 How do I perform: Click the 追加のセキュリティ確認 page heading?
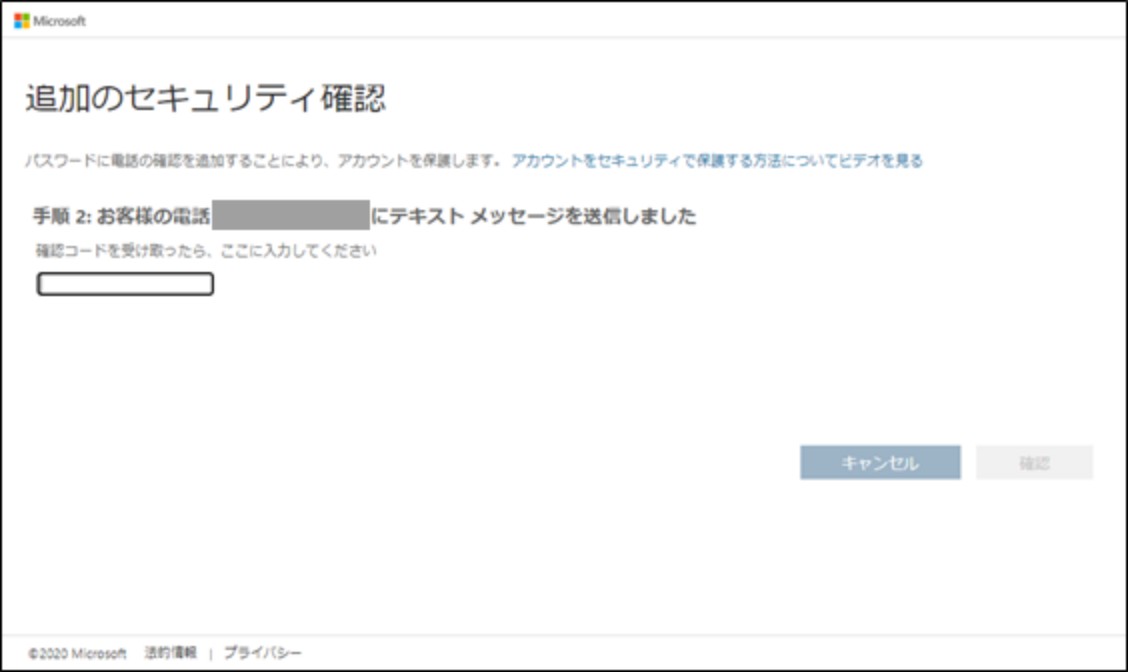click(x=205, y=99)
